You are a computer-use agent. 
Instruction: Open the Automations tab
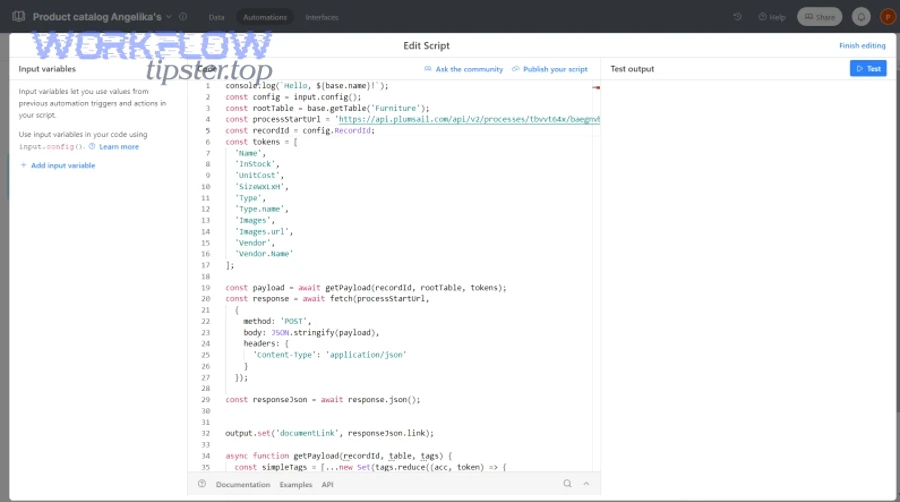point(265,17)
